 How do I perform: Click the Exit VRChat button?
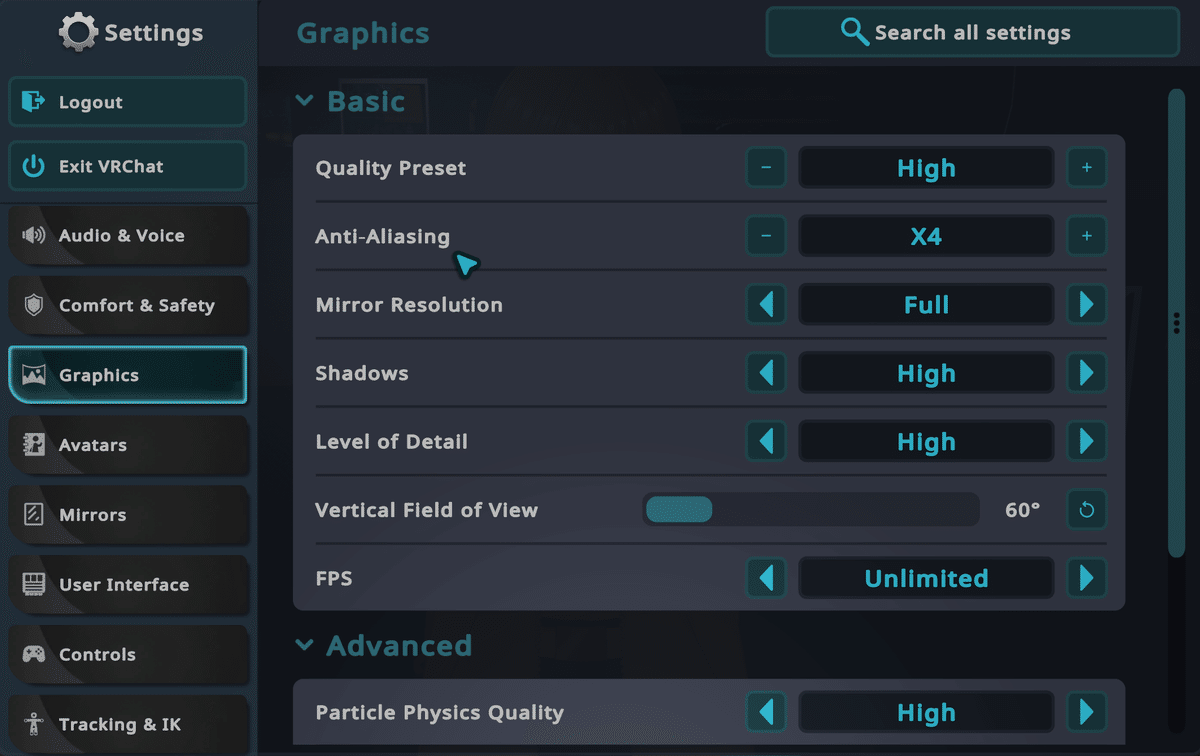coord(128,166)
